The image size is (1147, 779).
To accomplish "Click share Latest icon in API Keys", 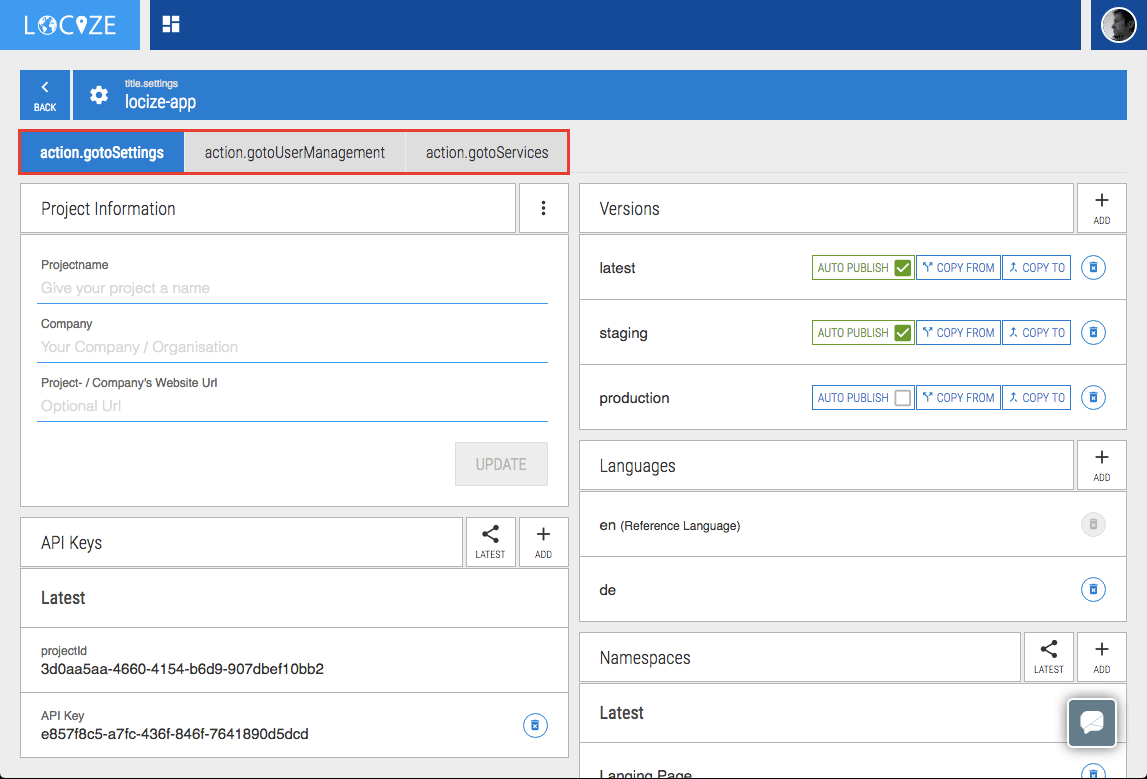I will (490, 542).
